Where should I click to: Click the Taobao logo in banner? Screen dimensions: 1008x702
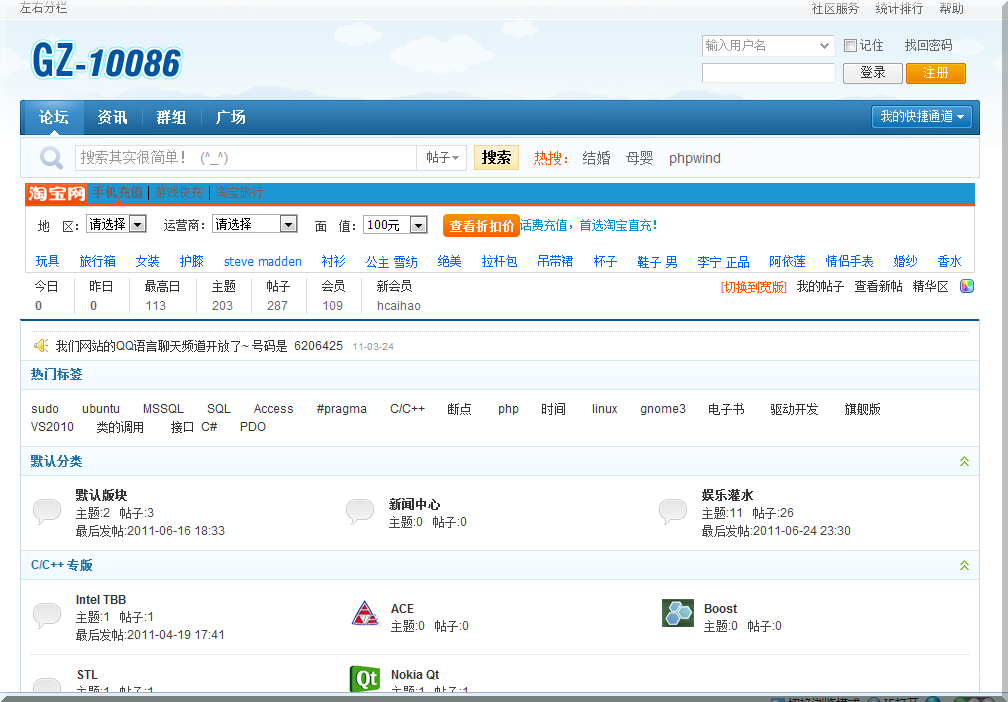(56, 194)
